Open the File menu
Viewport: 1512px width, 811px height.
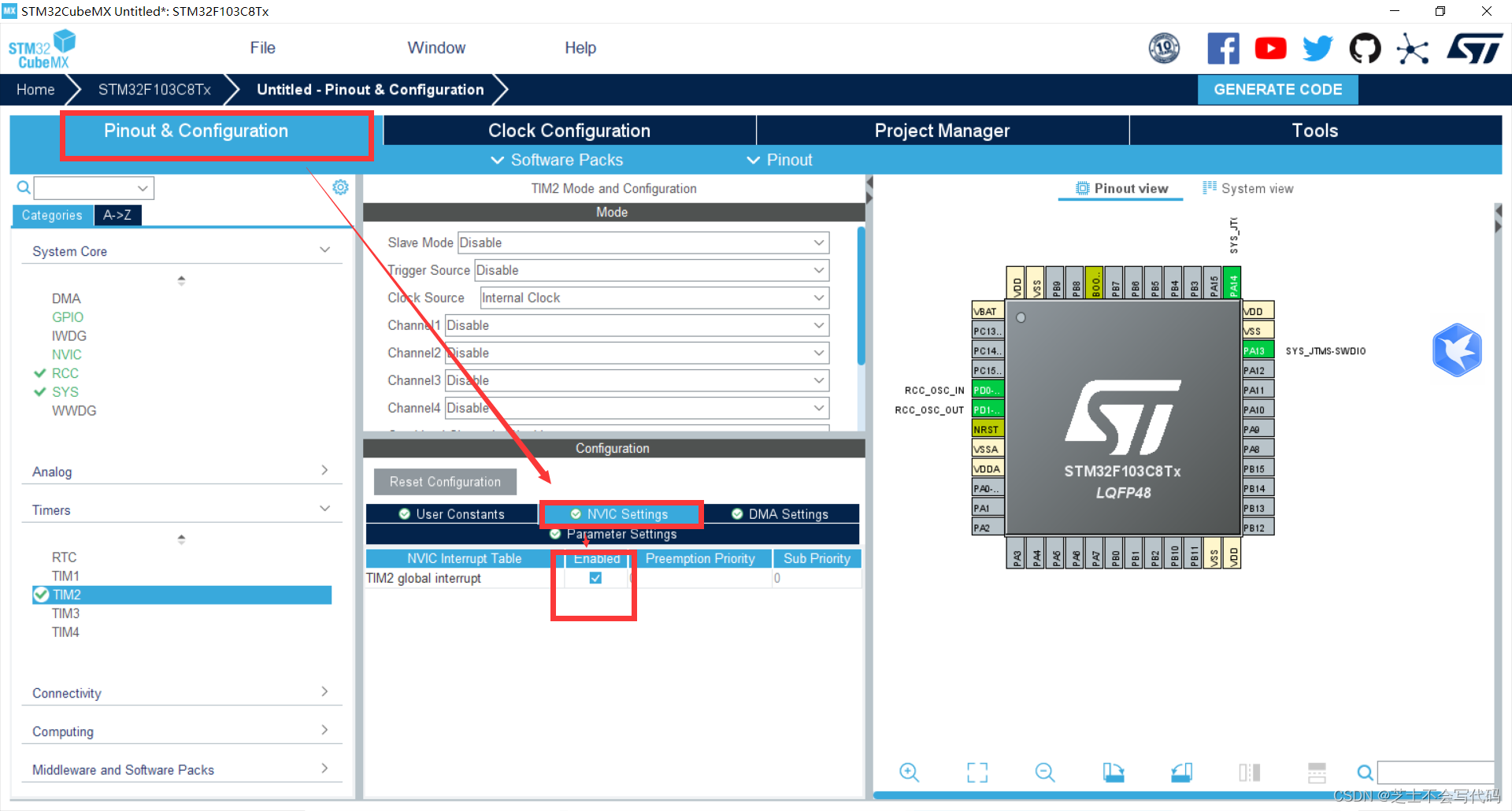(x=262, y=48)
